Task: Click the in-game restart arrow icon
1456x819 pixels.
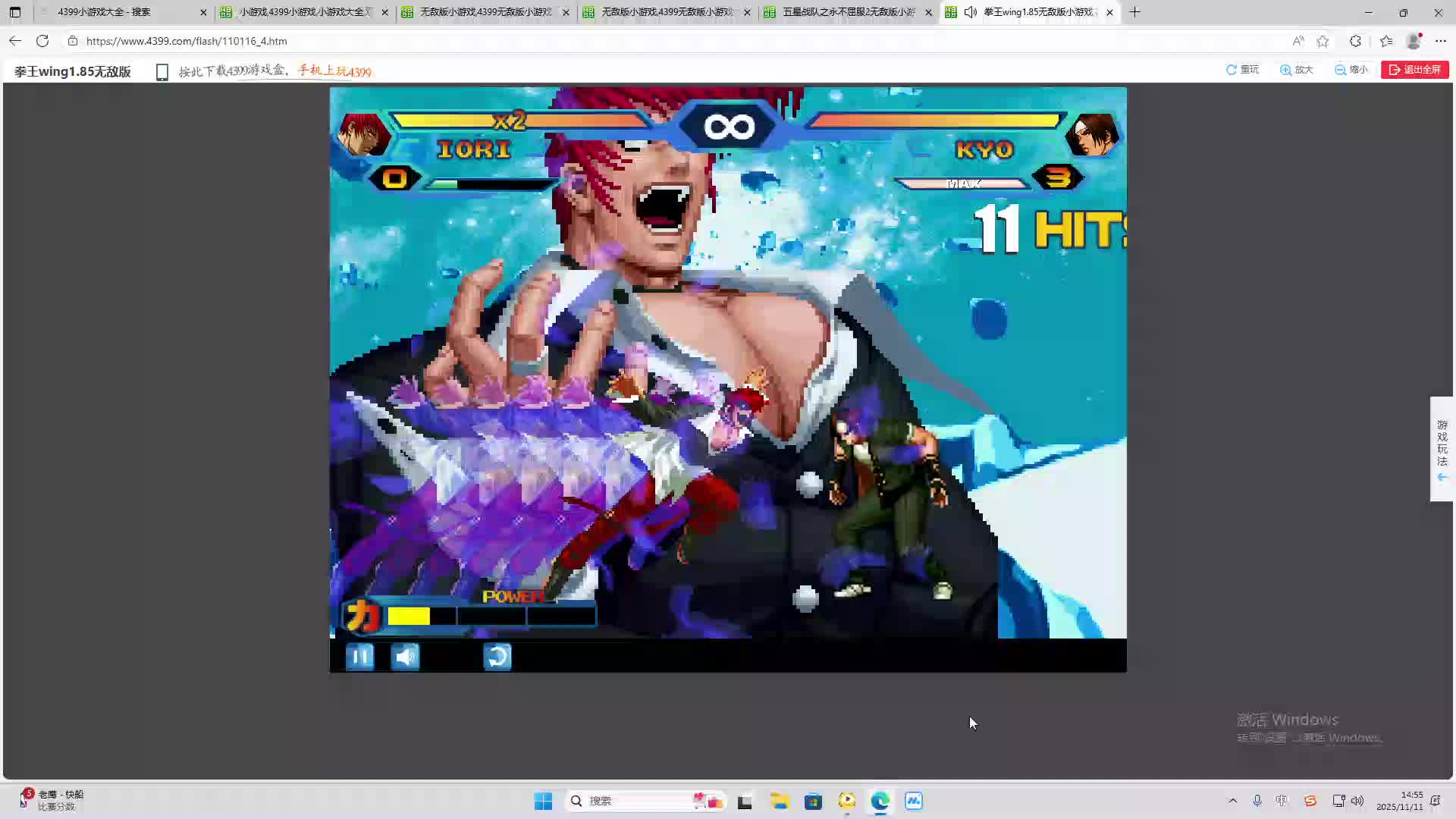Action: pyautogui.click(x=497, y=657)
